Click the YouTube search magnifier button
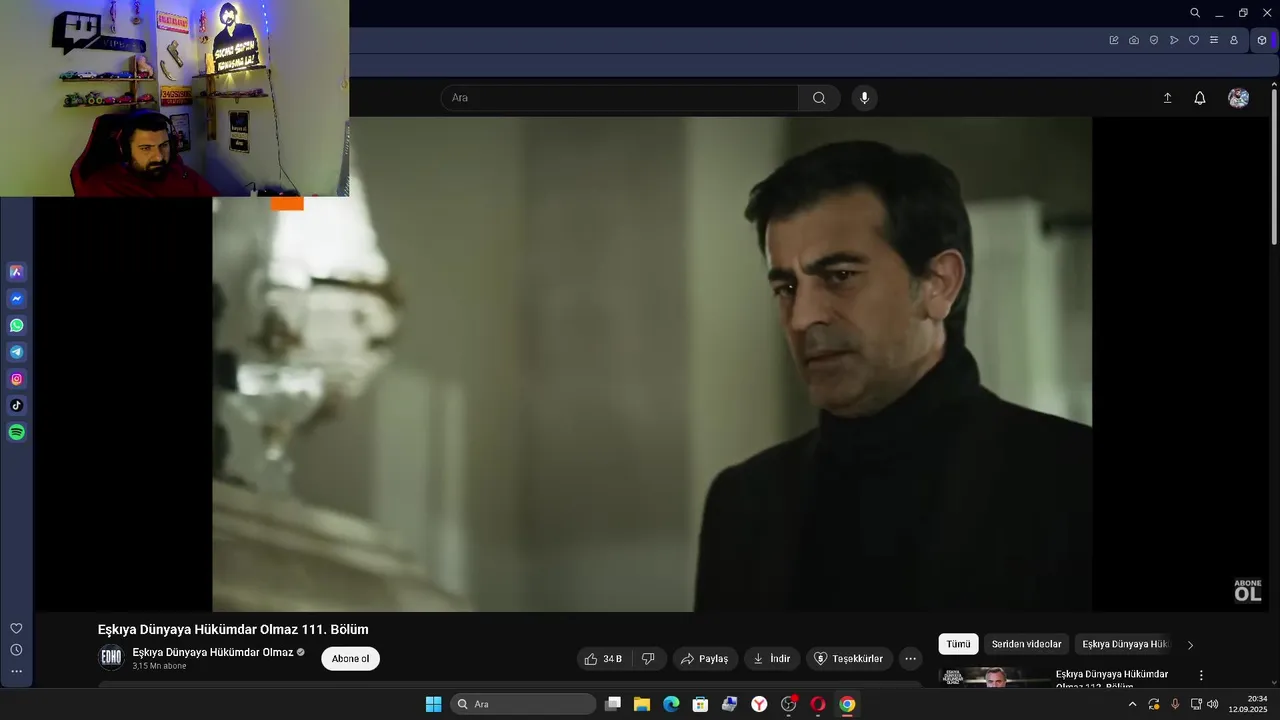Image resolution: width=1280 pixels, height=720 pixels. point(819,98)
